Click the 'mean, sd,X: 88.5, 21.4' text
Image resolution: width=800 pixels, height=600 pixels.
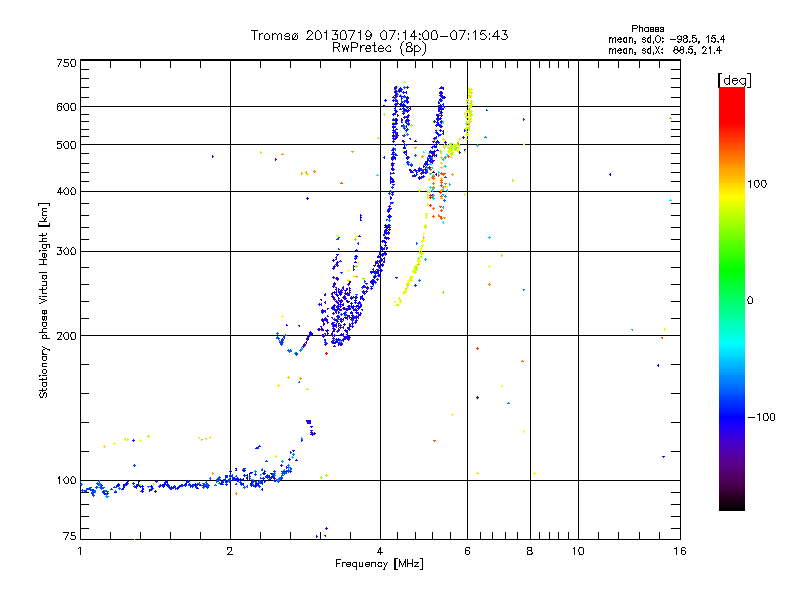coord(665,50)
